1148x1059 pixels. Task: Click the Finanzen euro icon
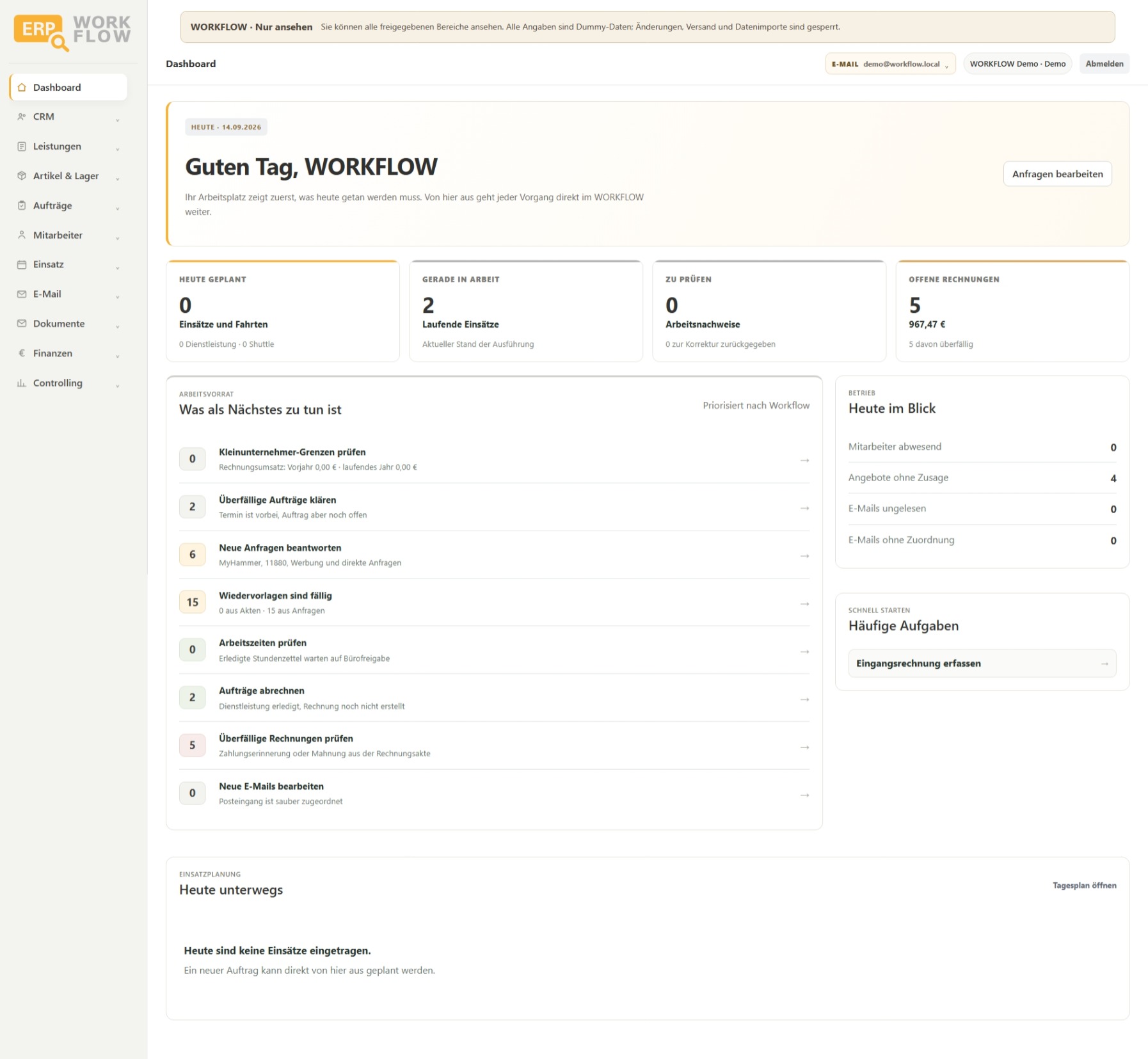click(x=22, y=353)
